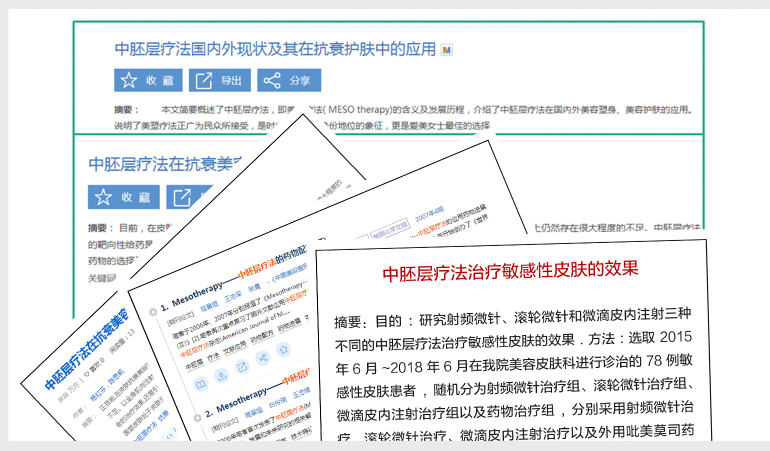The image size is (770, 451).
Task: Click the 摘要 label in the first article
Action: pyautogui.click(x=125, y=109)
